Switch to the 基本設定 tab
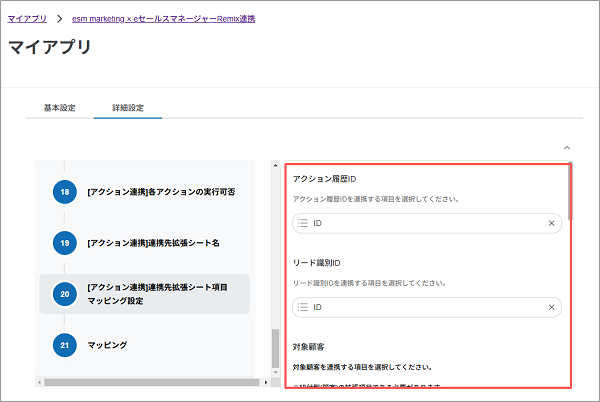 (59, 108)
